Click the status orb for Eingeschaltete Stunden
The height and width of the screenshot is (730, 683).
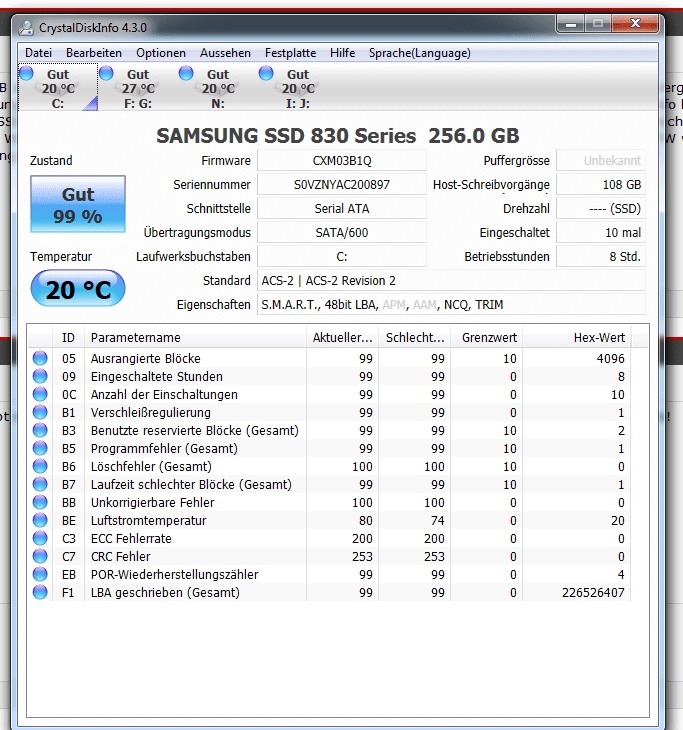(x=40, y=376)
